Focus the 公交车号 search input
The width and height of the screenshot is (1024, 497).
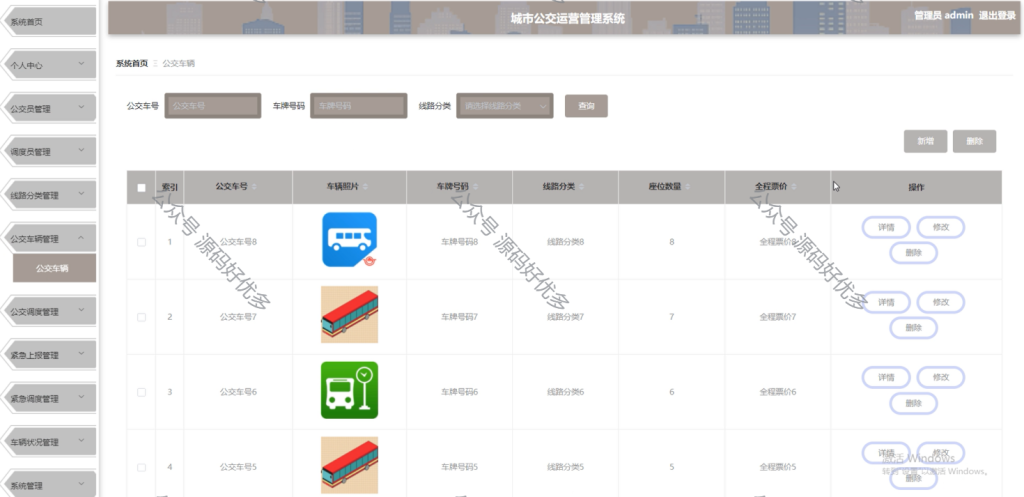point(213,106)
